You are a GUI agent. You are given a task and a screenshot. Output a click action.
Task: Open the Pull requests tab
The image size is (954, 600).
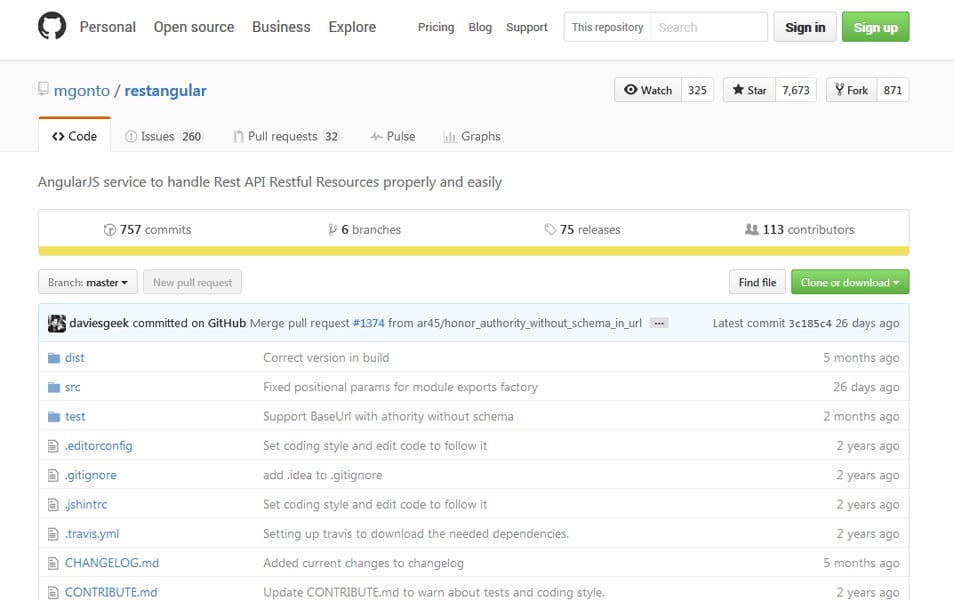click(287, 136)
